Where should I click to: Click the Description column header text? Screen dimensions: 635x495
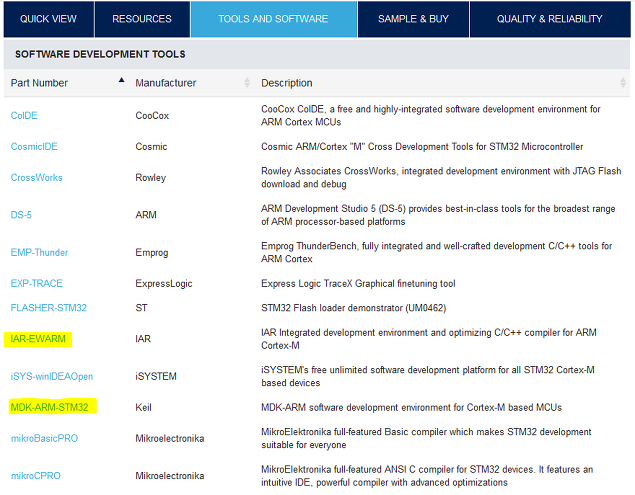[287, 83]
